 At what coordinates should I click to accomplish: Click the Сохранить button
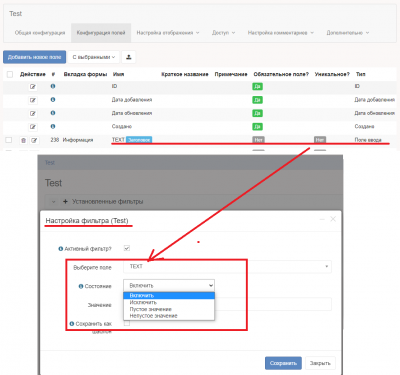283,363
